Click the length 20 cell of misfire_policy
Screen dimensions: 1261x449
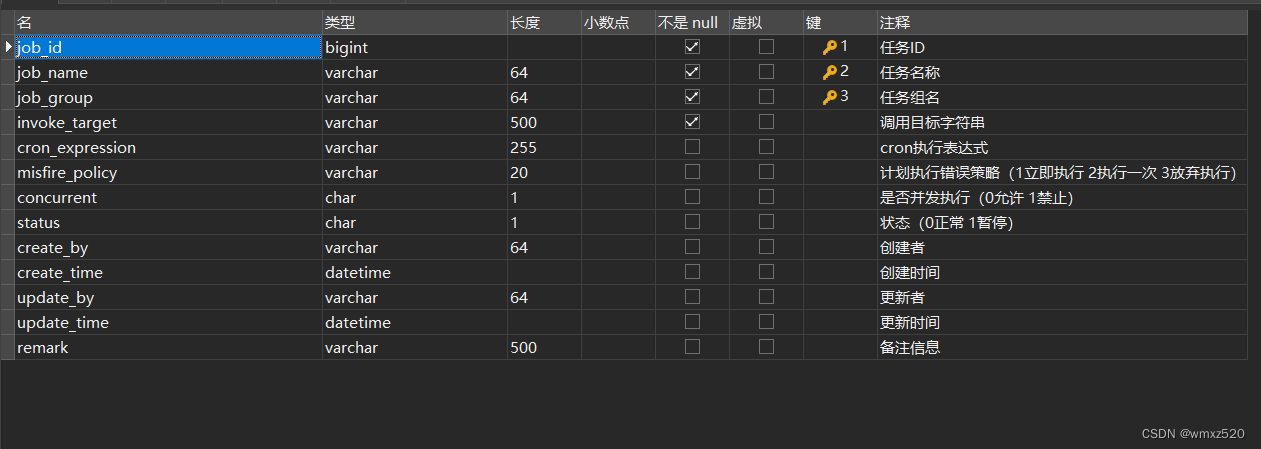coord(544,172)
